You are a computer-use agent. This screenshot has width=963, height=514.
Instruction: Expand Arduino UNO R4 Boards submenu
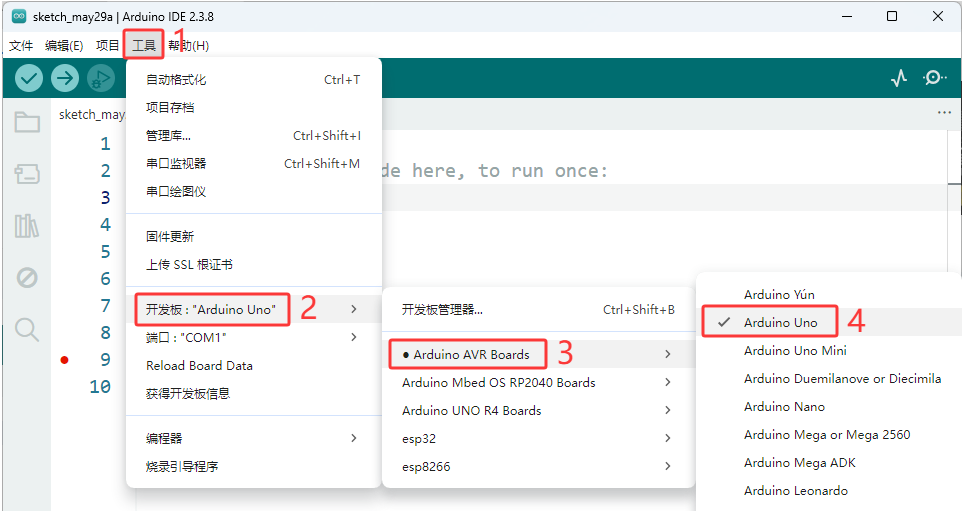click(538, 410)
